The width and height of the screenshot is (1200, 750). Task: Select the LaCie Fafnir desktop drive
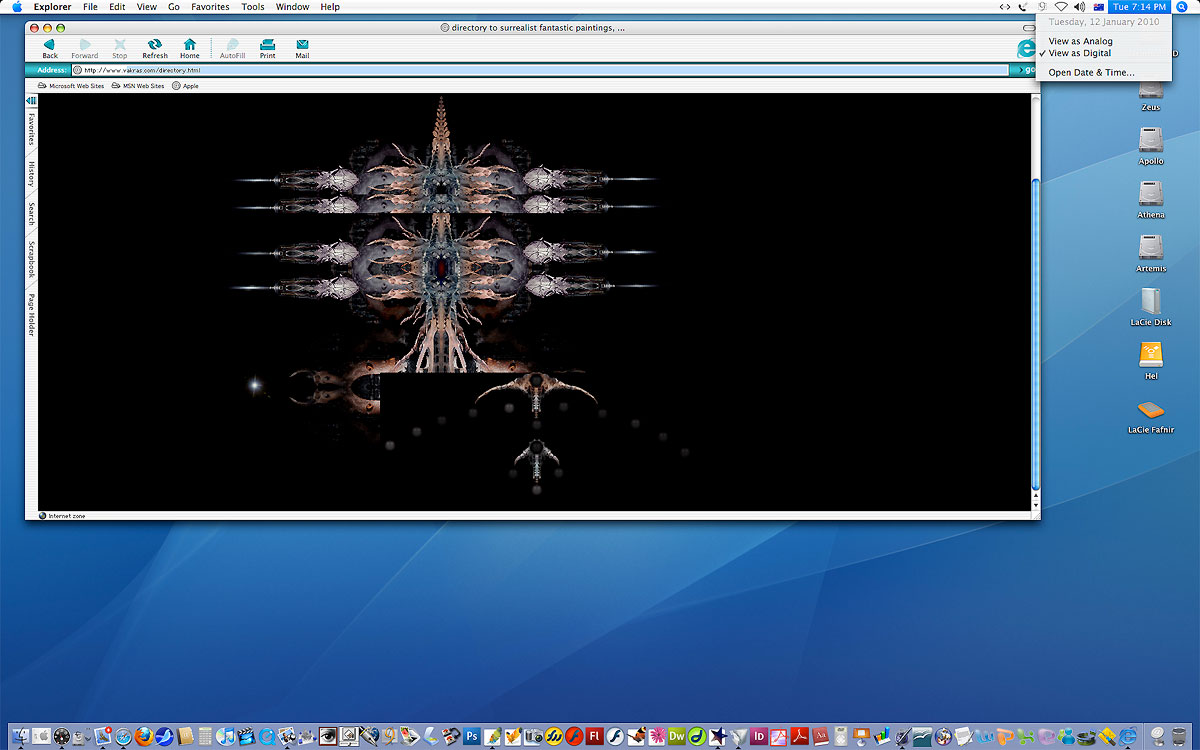click(1151, 415)
